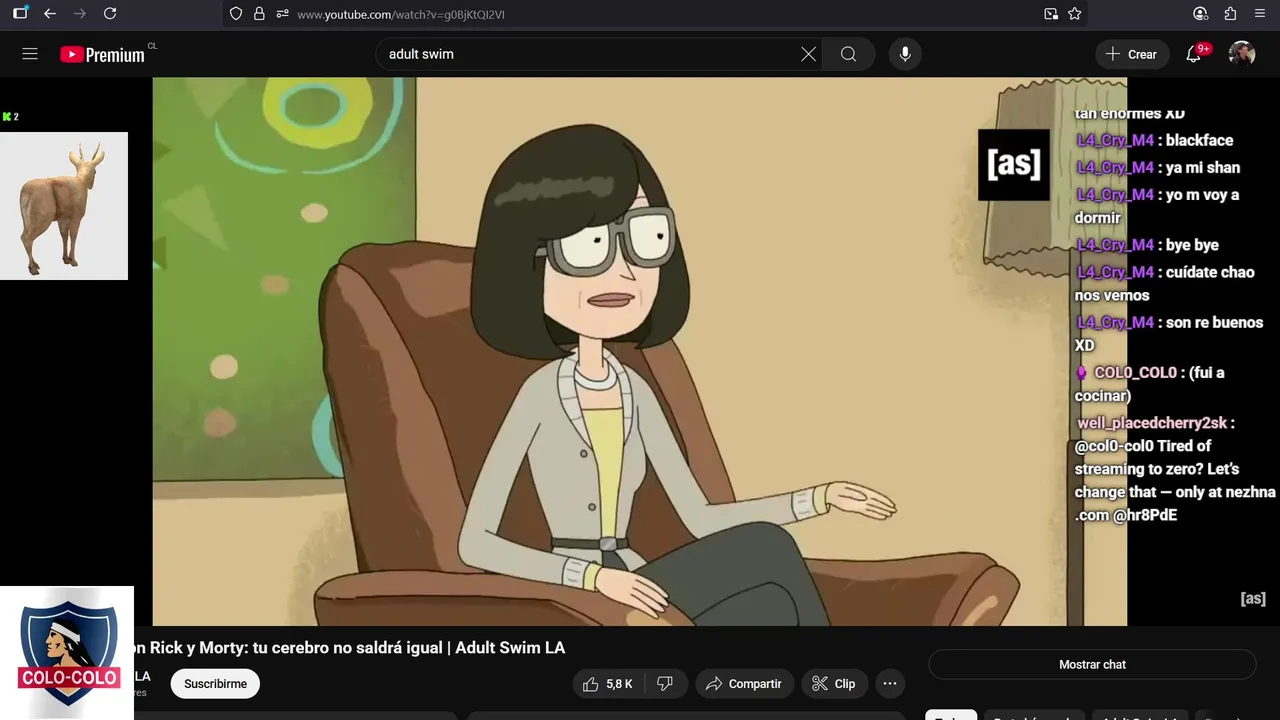View site security padlock info
1280x720 pixels.
[x=259, y=14]
